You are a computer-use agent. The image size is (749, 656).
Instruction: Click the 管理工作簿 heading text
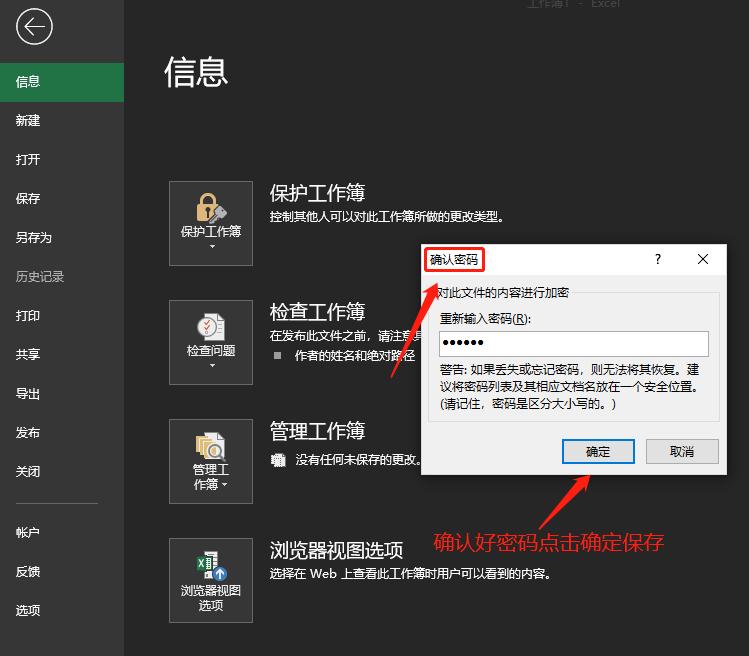click(x=317, y=431)
